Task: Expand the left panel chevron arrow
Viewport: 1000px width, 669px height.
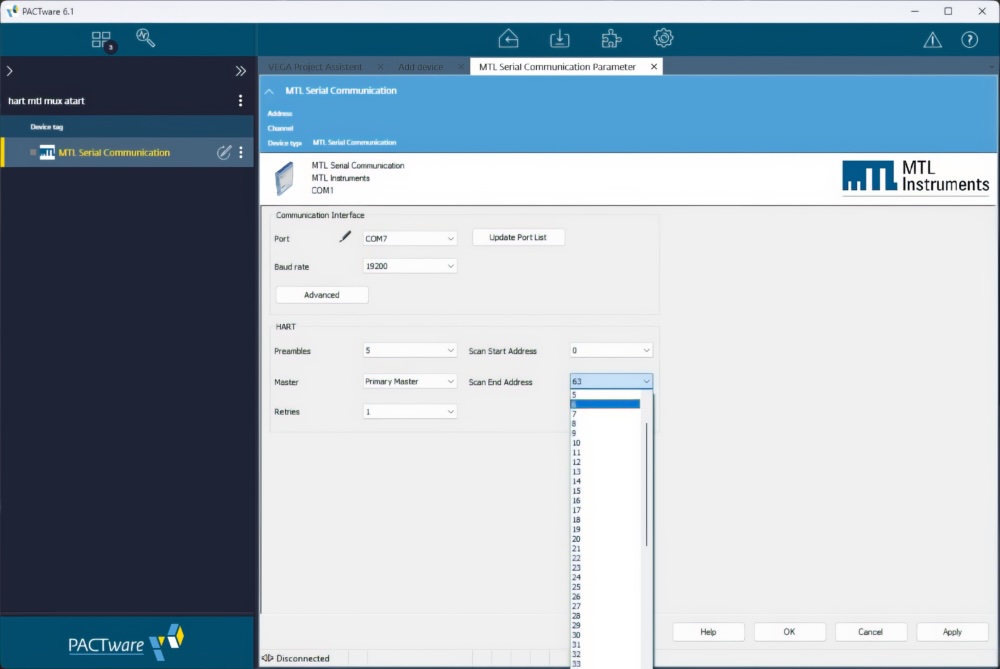Action: tap(10, 71)
